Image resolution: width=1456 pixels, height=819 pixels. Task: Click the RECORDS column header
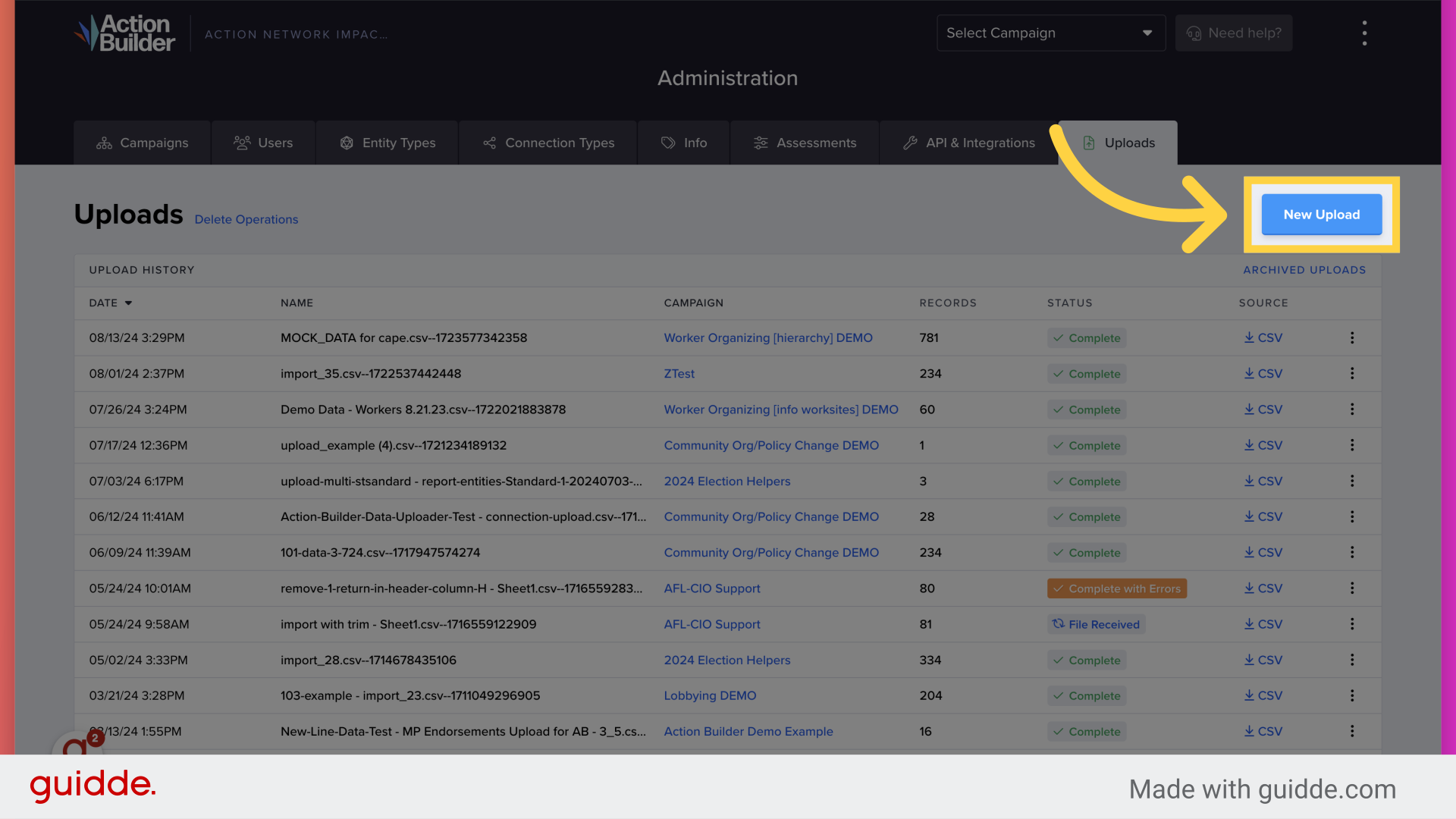pyautogui.click(x=948, y=303)
